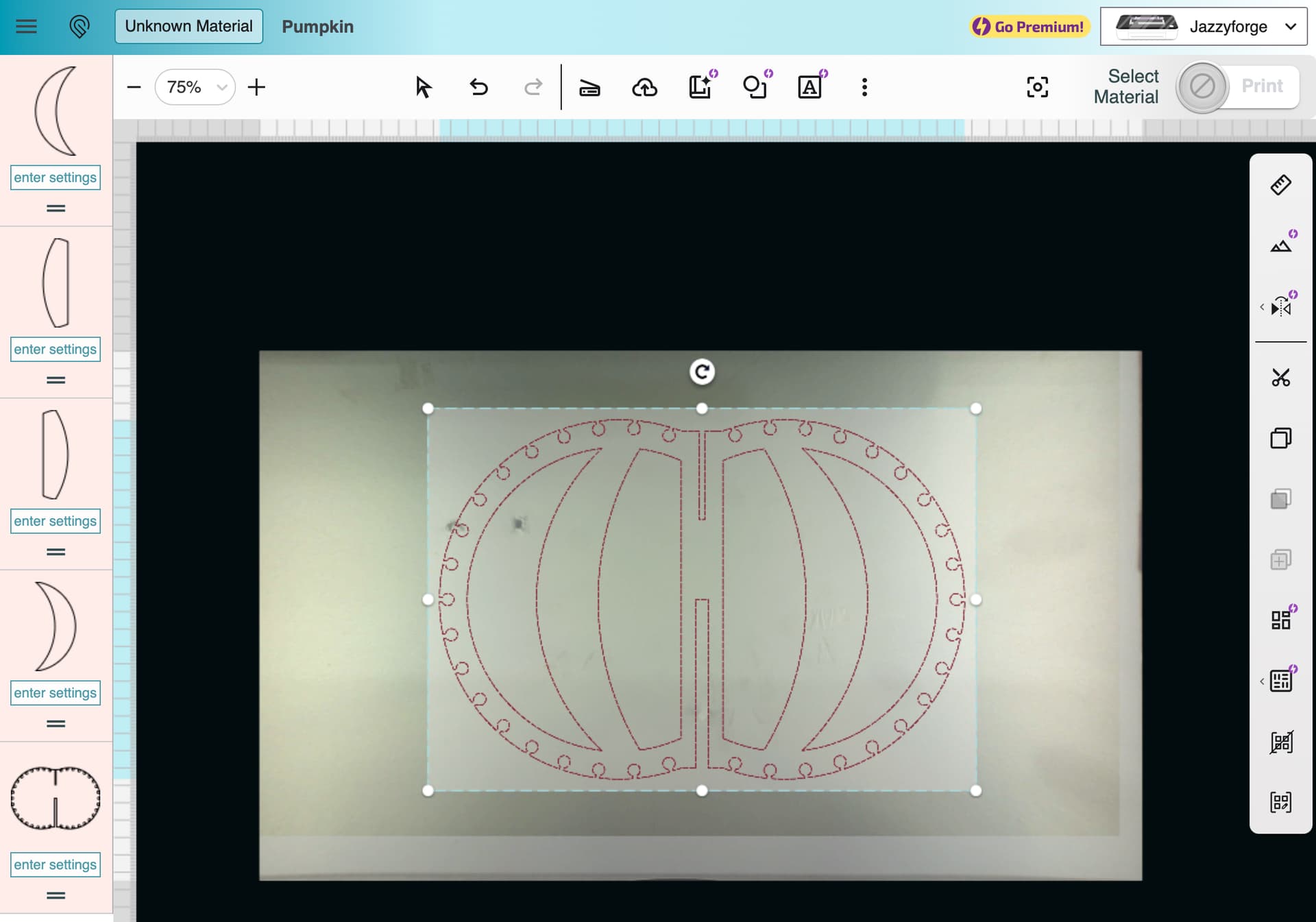Viewport: 1316px width, 922px height.
Task: Click the Glowforge logo icon
Action: [x=80, y=27]
